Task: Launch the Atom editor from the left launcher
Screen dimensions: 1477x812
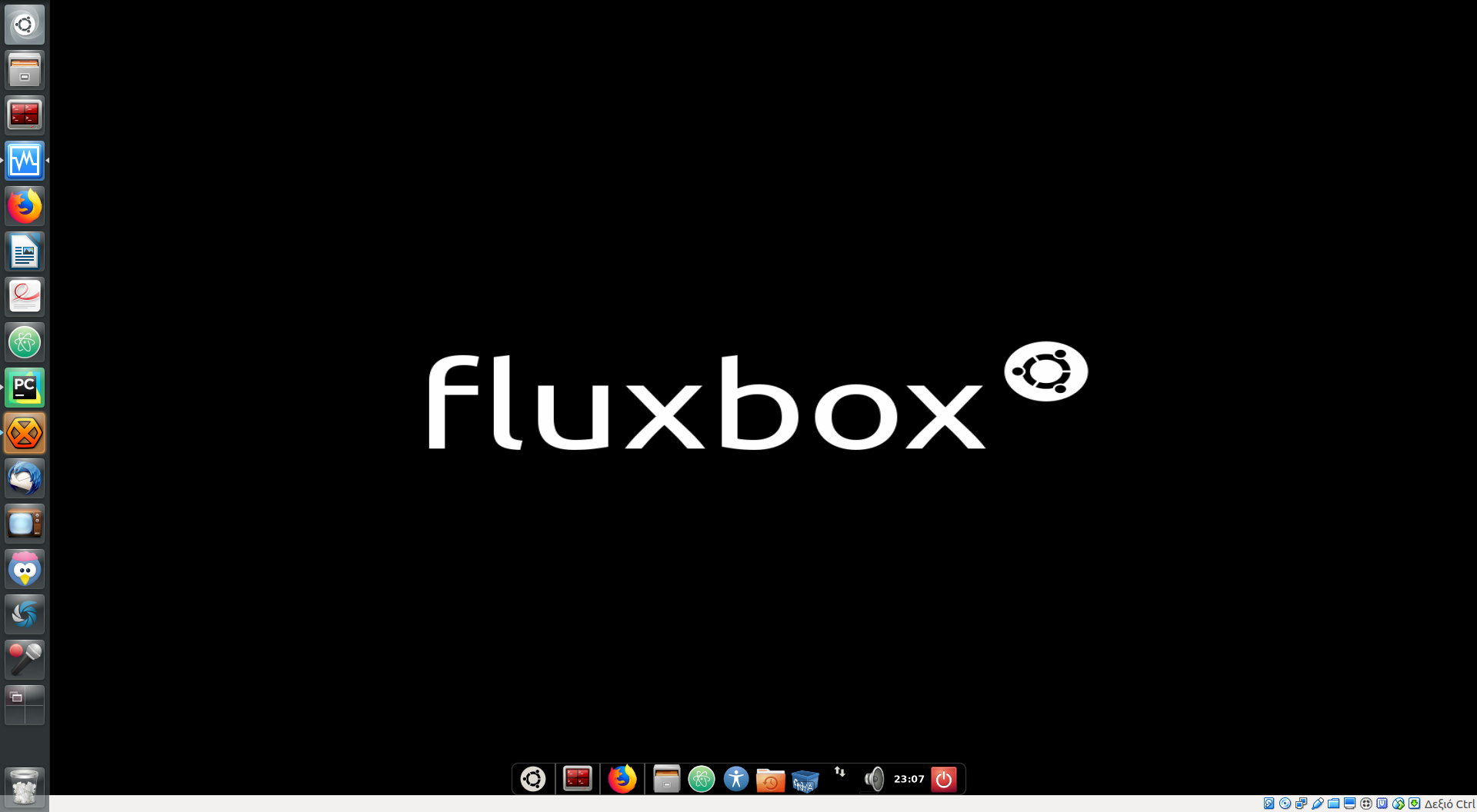Action: [25, 342]
